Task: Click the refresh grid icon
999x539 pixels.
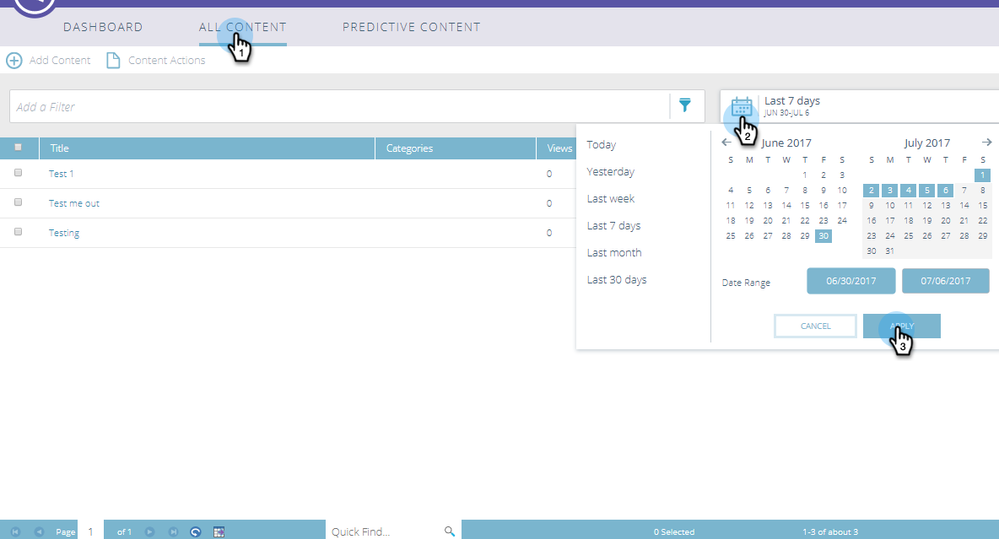Action: point(196,531)
